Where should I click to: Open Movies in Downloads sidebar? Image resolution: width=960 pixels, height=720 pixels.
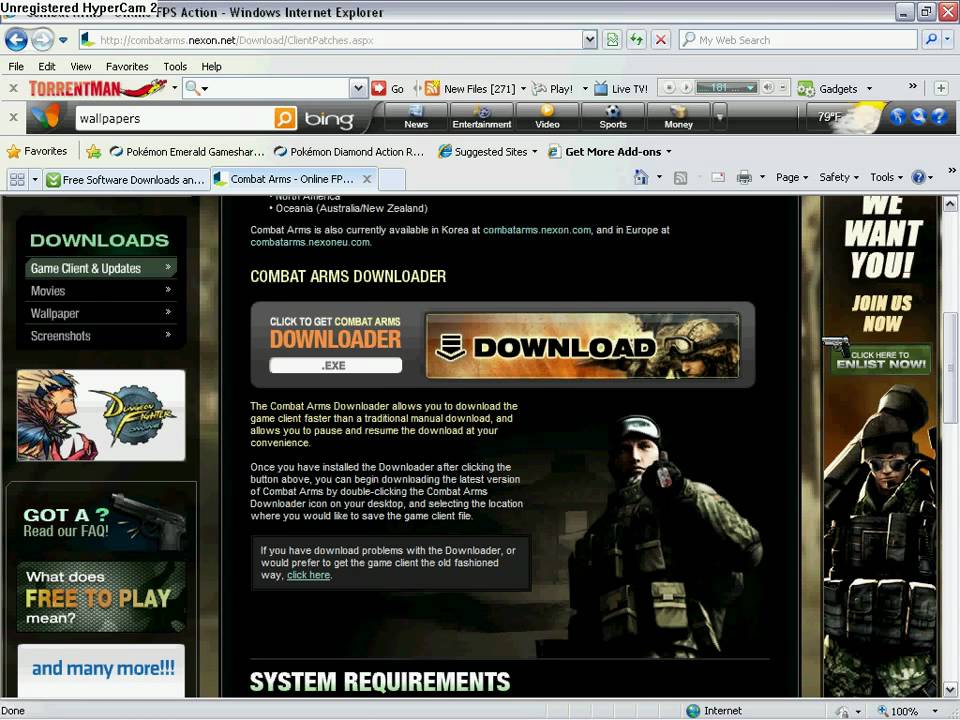pos(101,291)
